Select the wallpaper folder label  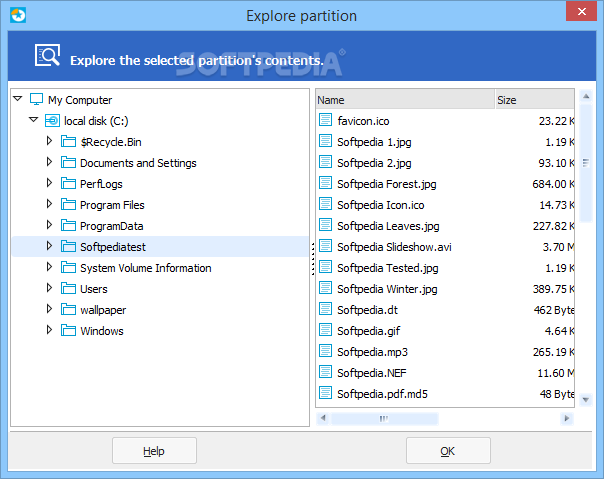(x=103, y=310)
